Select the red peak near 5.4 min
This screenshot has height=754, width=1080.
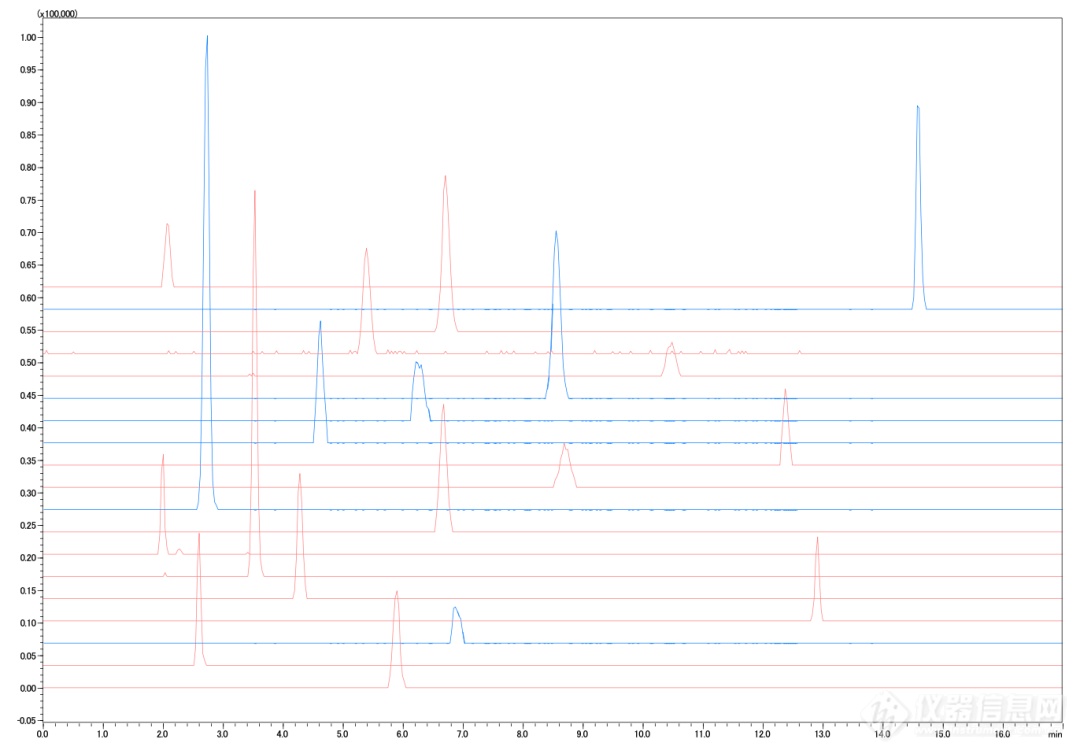coord(366,251)
